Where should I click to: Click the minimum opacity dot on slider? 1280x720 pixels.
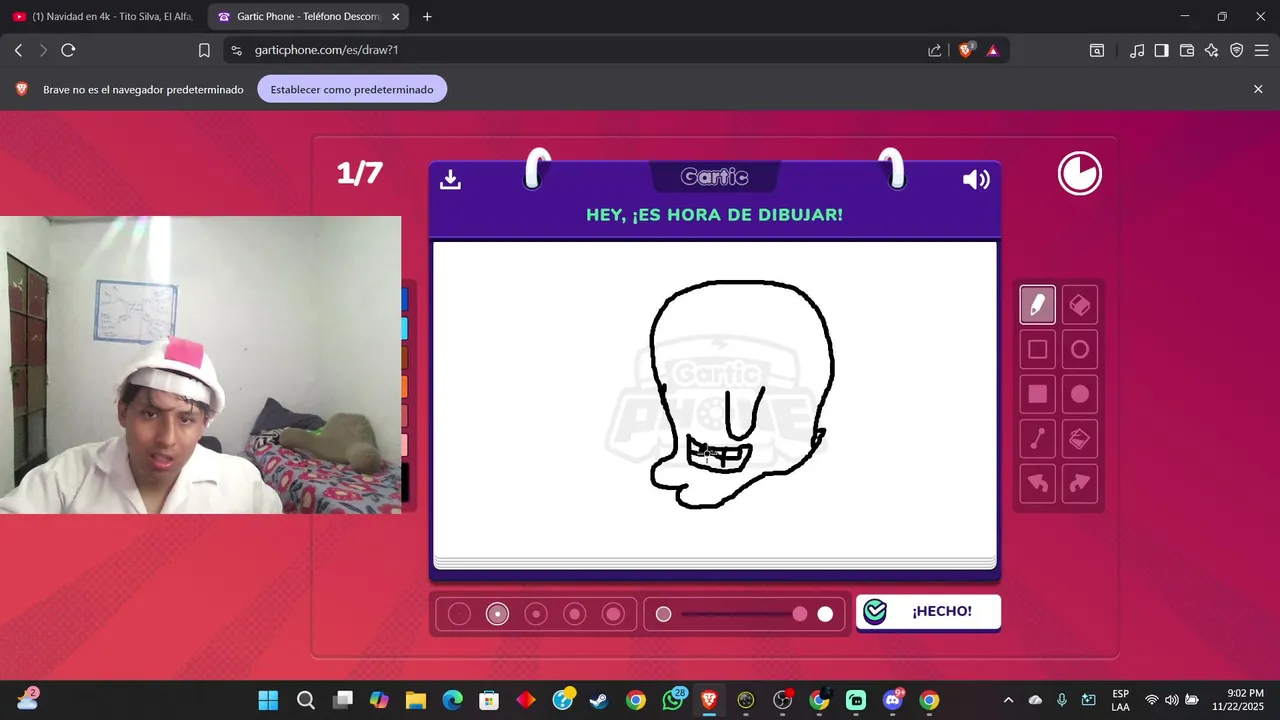click(x=663, y=614)
